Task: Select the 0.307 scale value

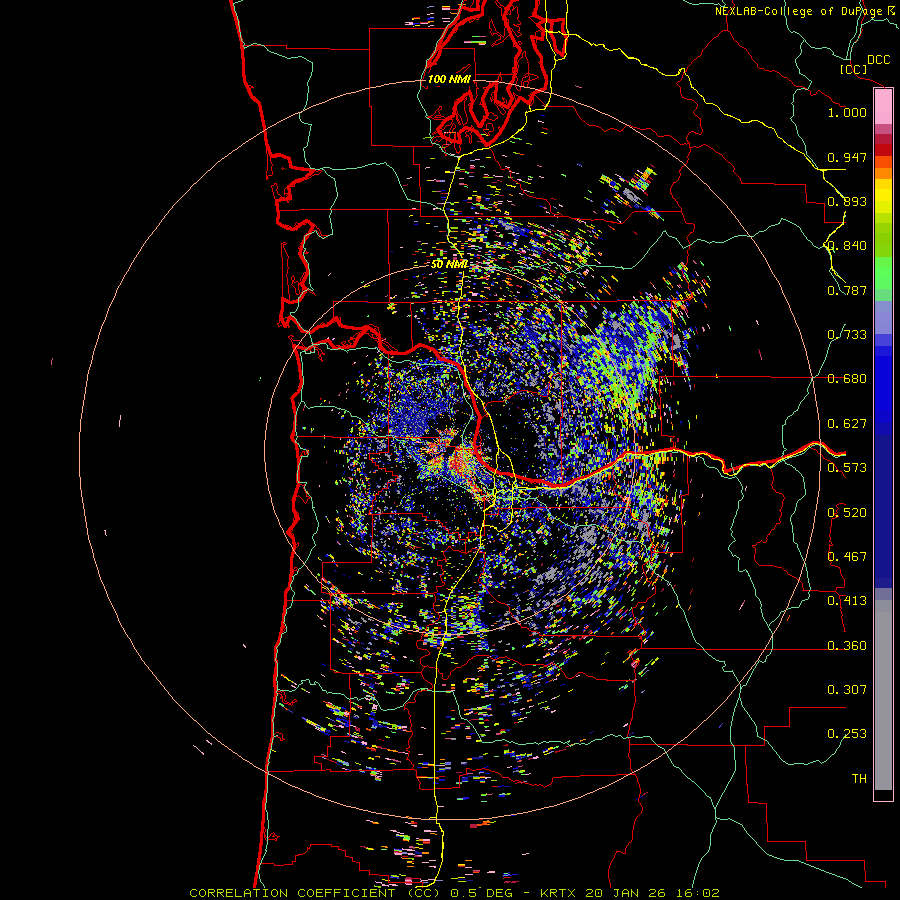Action: [847, 690]
